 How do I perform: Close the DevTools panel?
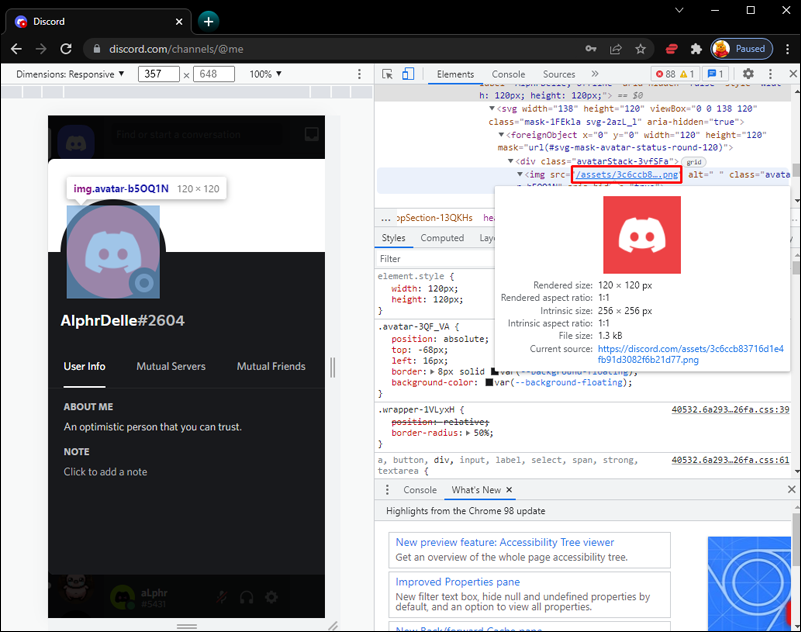pos(793,74)
